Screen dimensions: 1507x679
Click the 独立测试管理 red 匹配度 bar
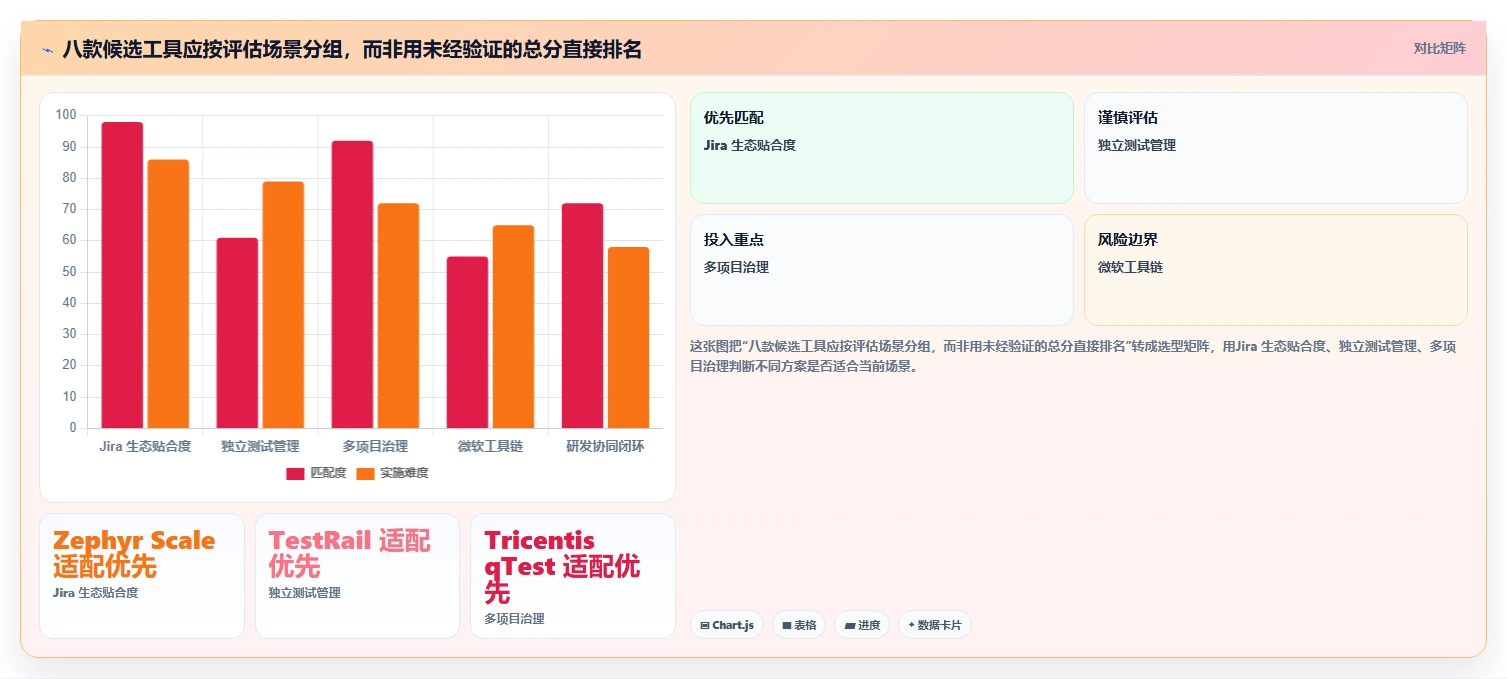click(x=237, y=333)
